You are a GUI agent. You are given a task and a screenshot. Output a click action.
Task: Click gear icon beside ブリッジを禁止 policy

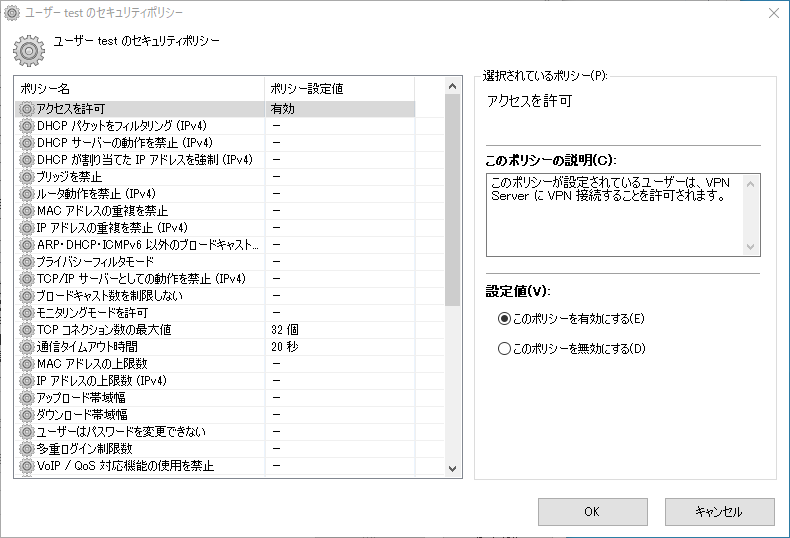coord(26,176)
